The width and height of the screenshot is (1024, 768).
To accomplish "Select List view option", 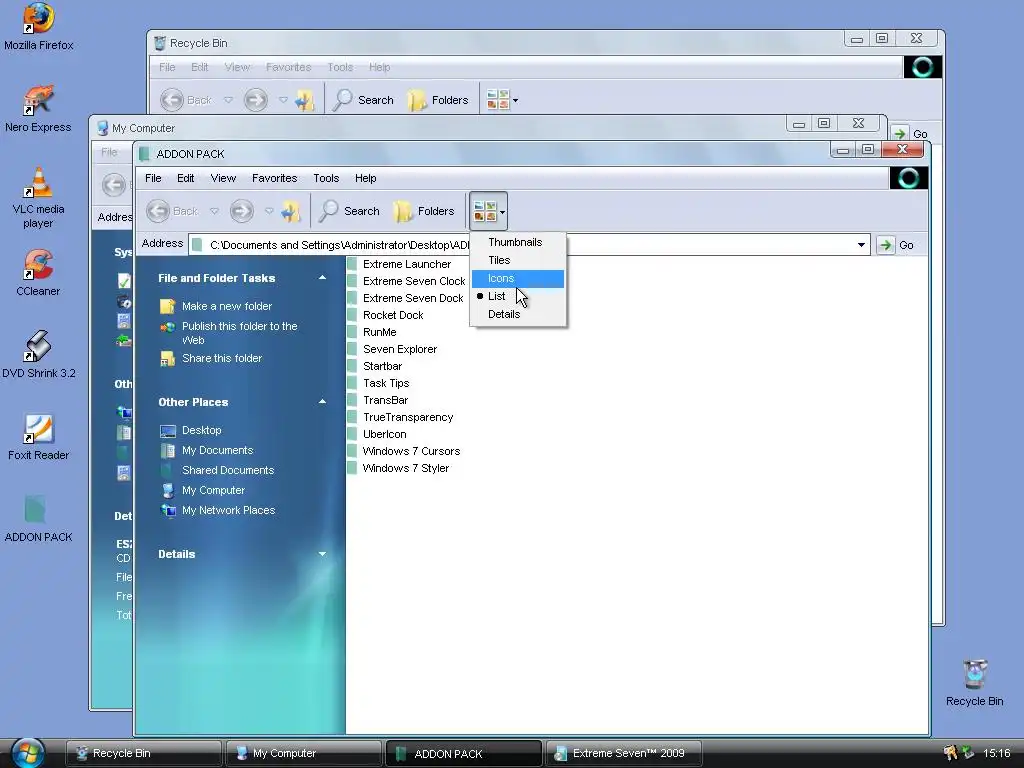I will coord(518,296).
